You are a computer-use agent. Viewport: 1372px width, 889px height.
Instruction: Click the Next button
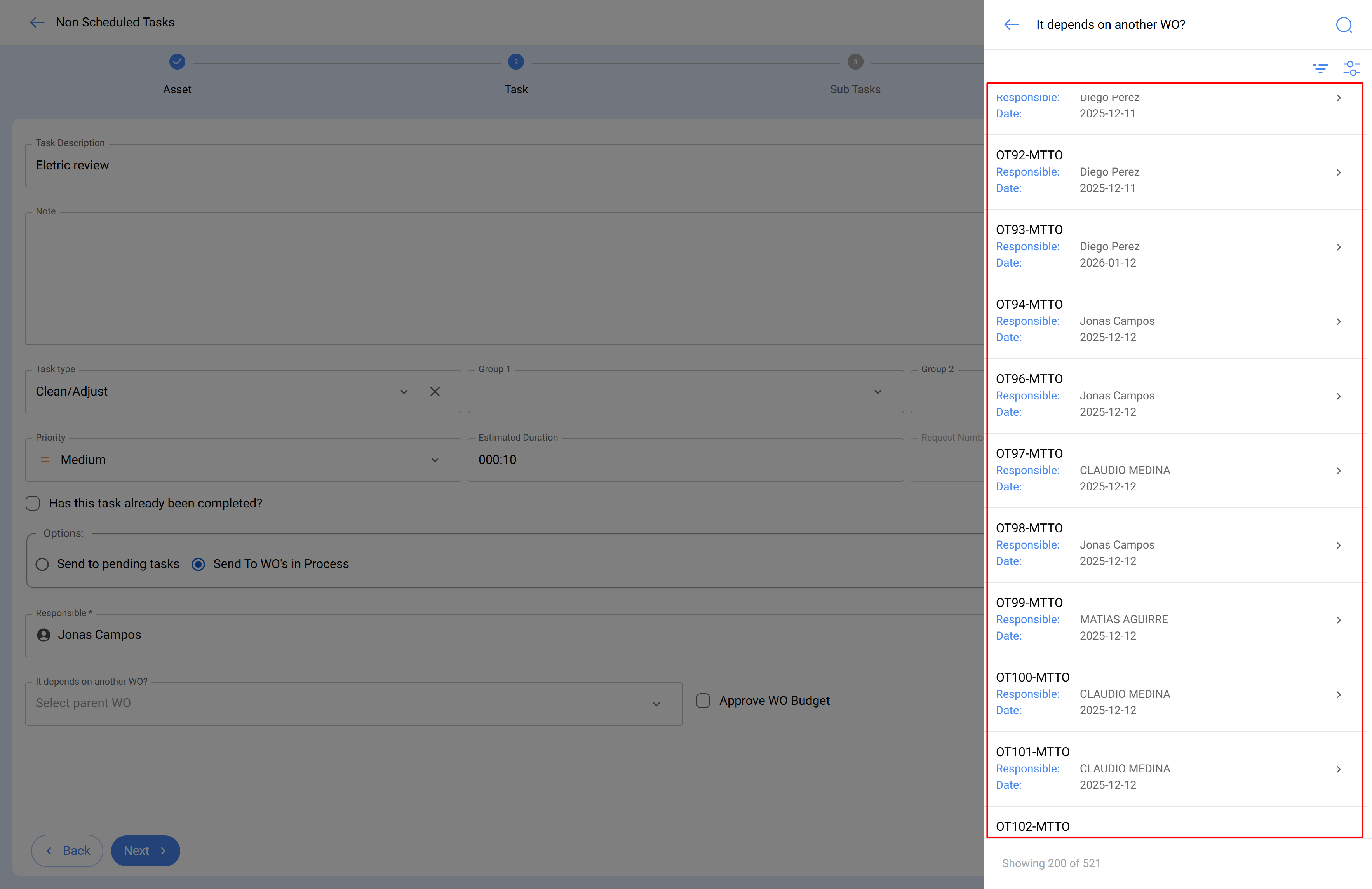[145, 851]
